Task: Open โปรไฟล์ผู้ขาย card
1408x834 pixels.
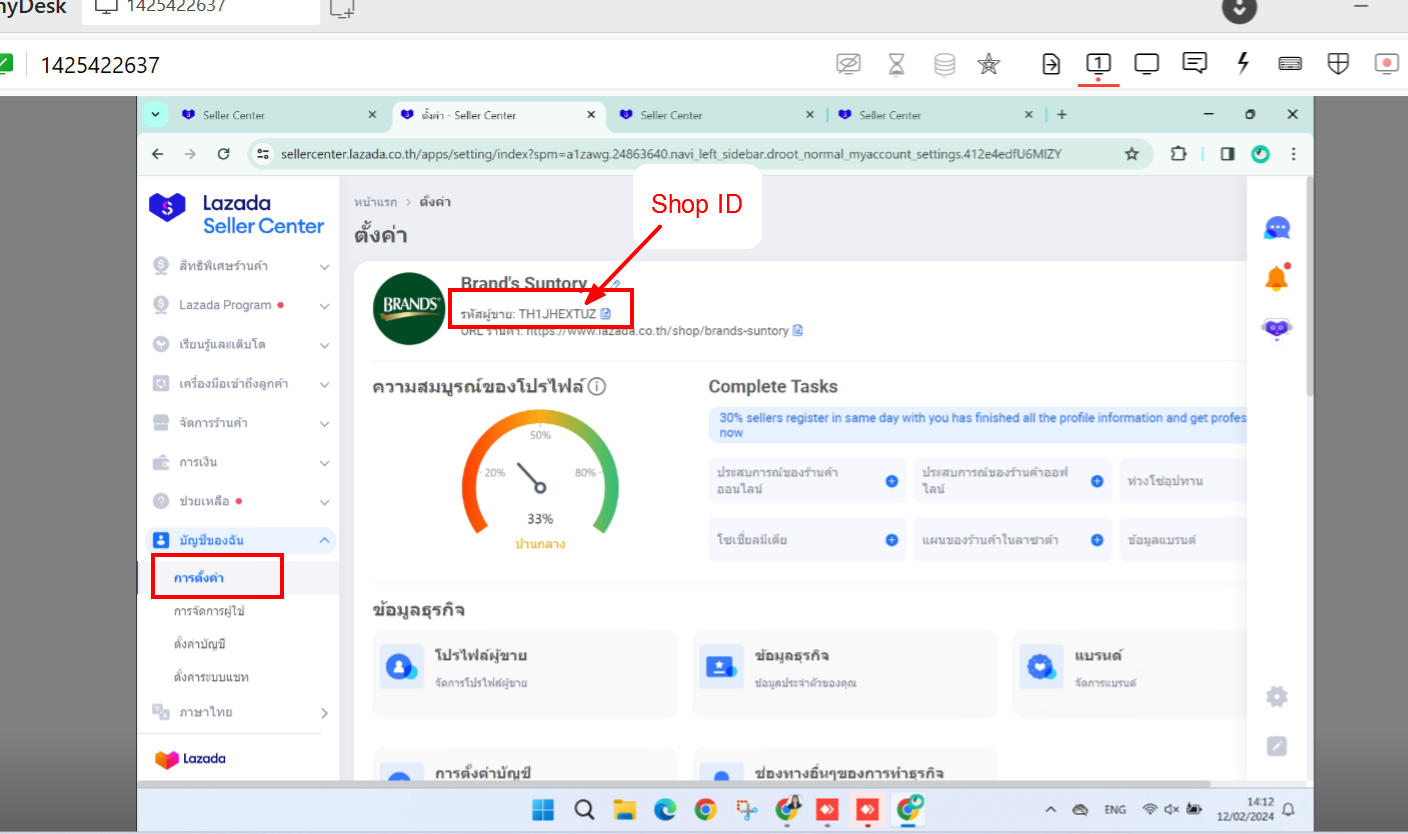Action: [524, 673]
